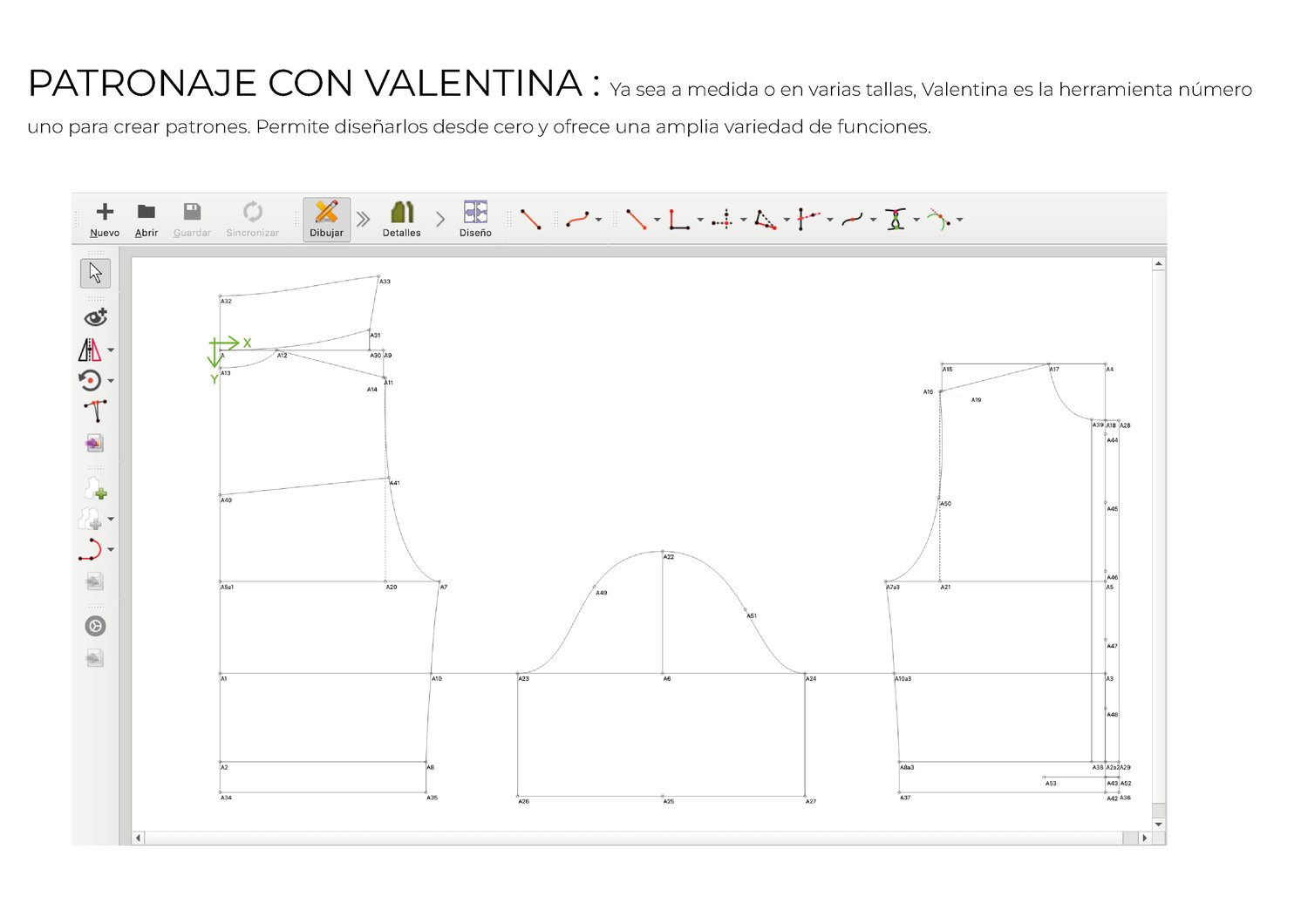Switch to Dibujar drawing mode
The height and width of the screenshot is (924, 1308).
tap(327, 219)
